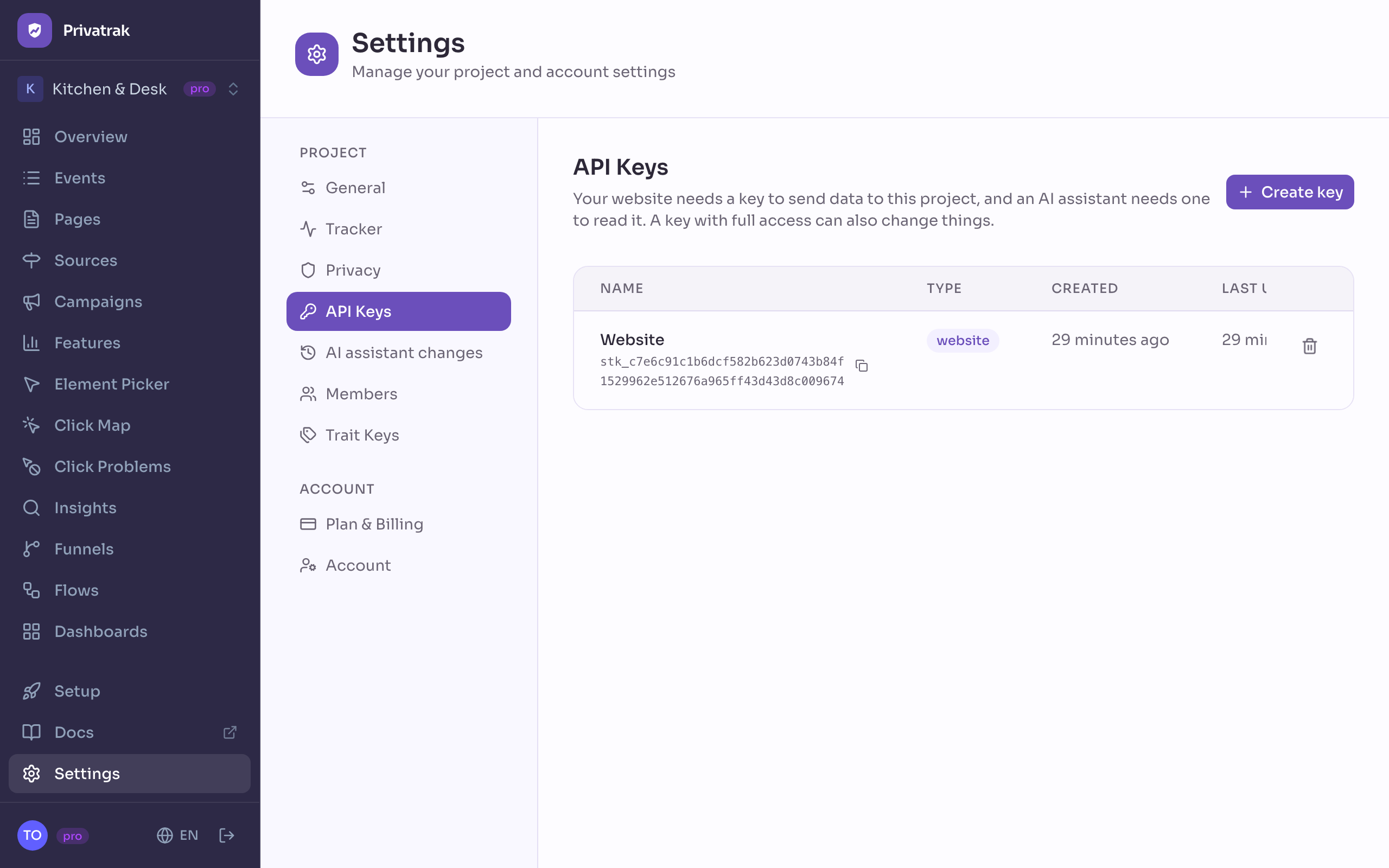The width and height of the screenshot is (1389, 868).
Task: Copy the Website API key
Action: pyautogui.click(x=862, y=366)
